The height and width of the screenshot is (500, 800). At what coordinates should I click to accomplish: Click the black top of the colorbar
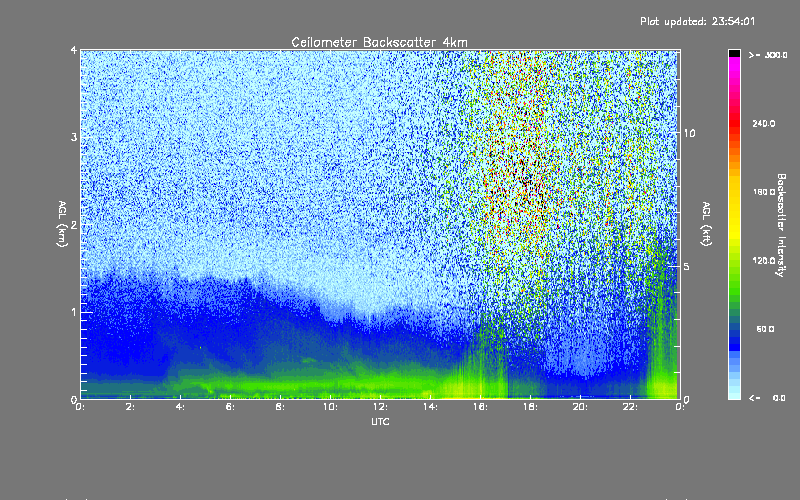[734, 53]
